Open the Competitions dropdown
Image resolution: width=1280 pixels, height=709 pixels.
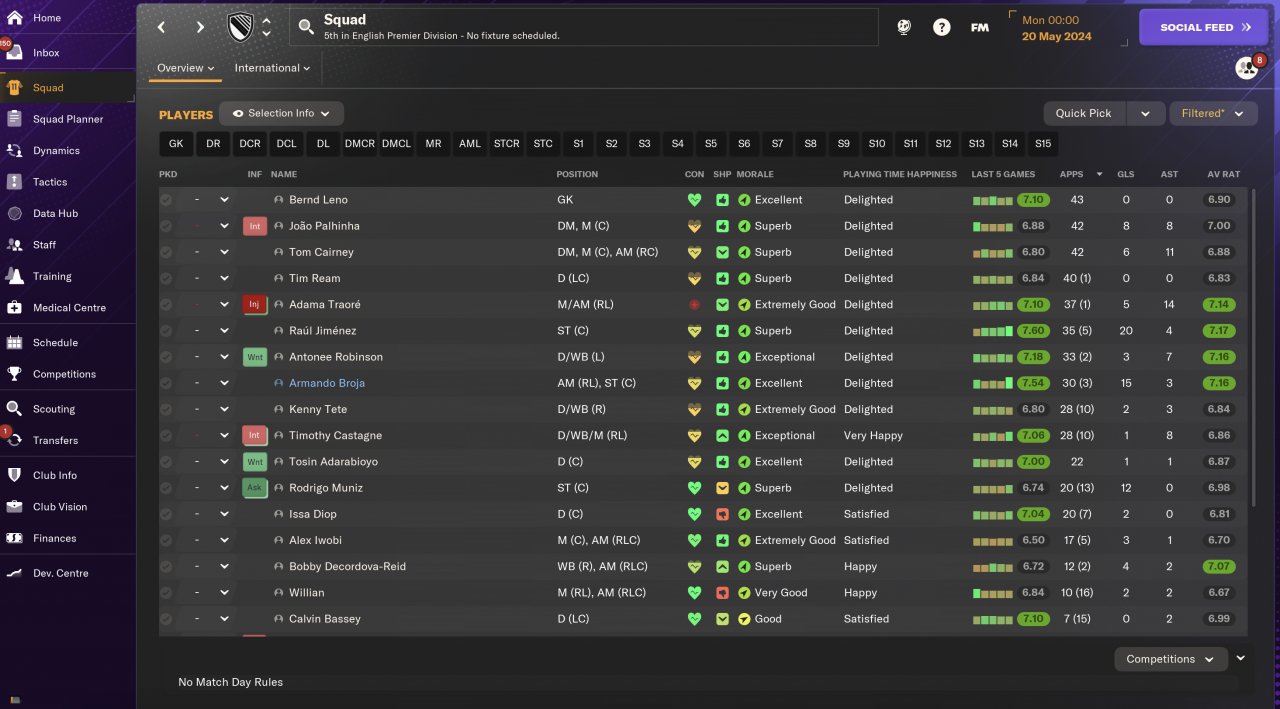[1170, 659]
